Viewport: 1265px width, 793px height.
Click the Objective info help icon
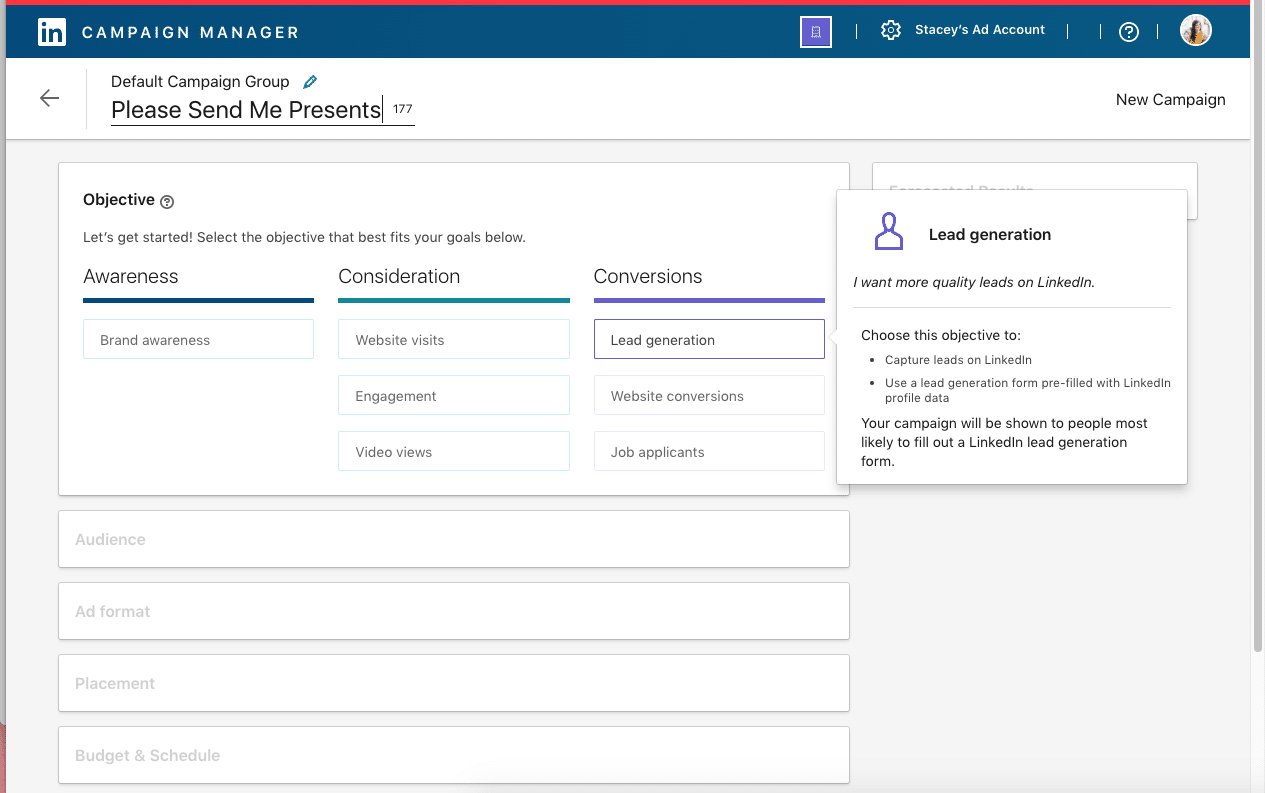pos(167,202)
